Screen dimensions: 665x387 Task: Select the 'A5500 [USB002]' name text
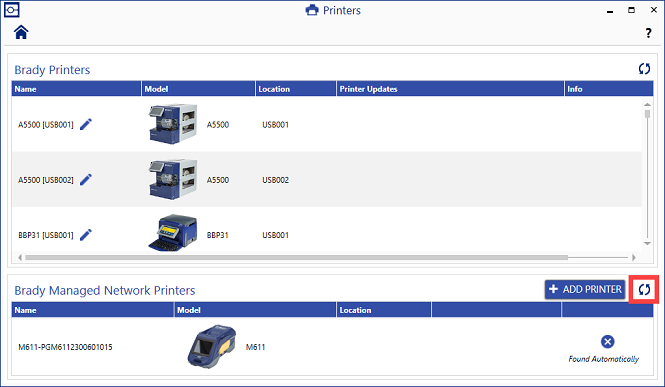[x=46, y=180]
